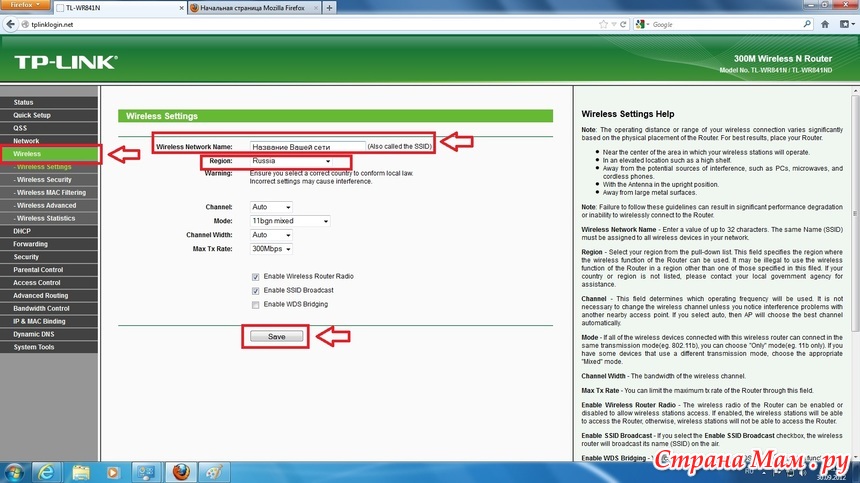Open IP & MAC Binding in sidebar
The image size is (860, 483).
(49, 321)
